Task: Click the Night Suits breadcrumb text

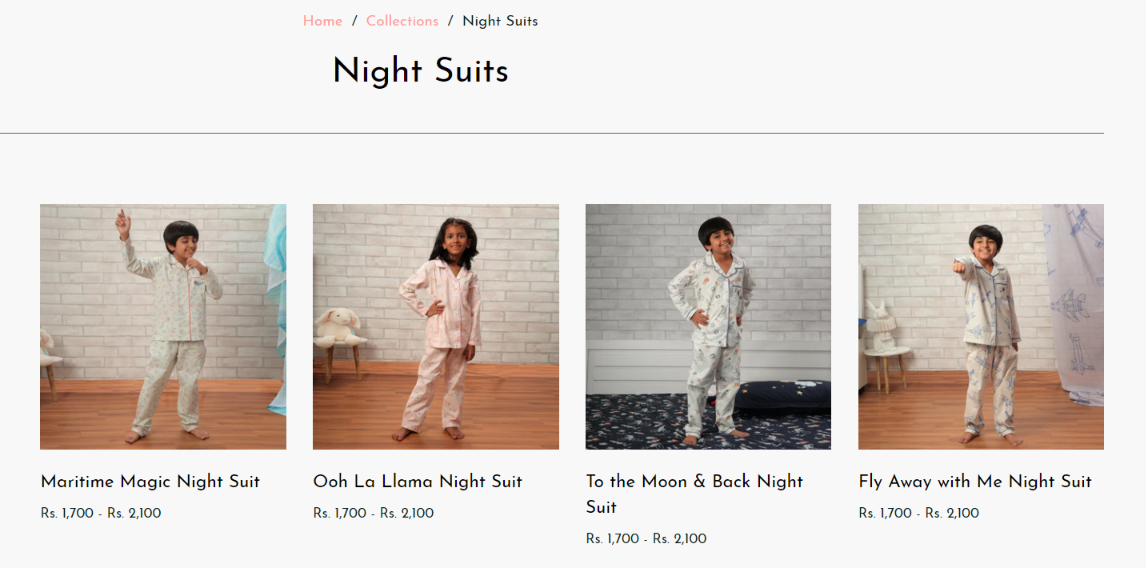Action: coord(500,21)
